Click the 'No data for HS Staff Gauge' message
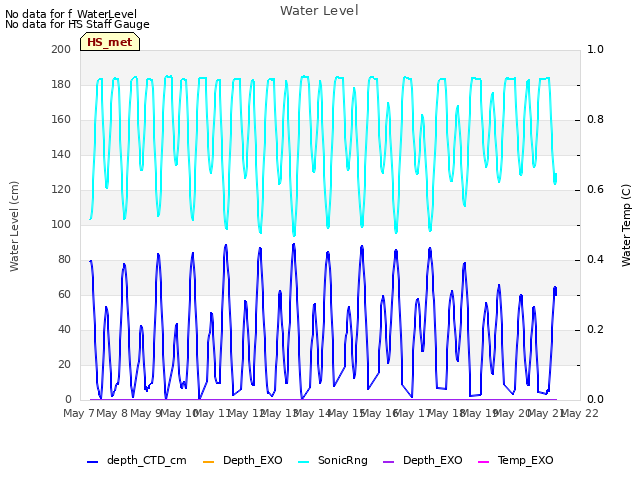This screenshot has width=640, height=480. pyautogui.click(x=77, y=24)
